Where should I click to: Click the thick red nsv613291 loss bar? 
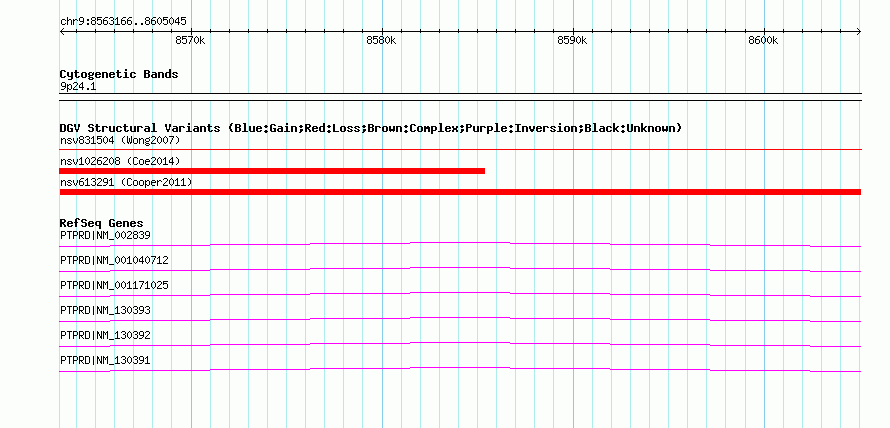(x=460, y=192)
